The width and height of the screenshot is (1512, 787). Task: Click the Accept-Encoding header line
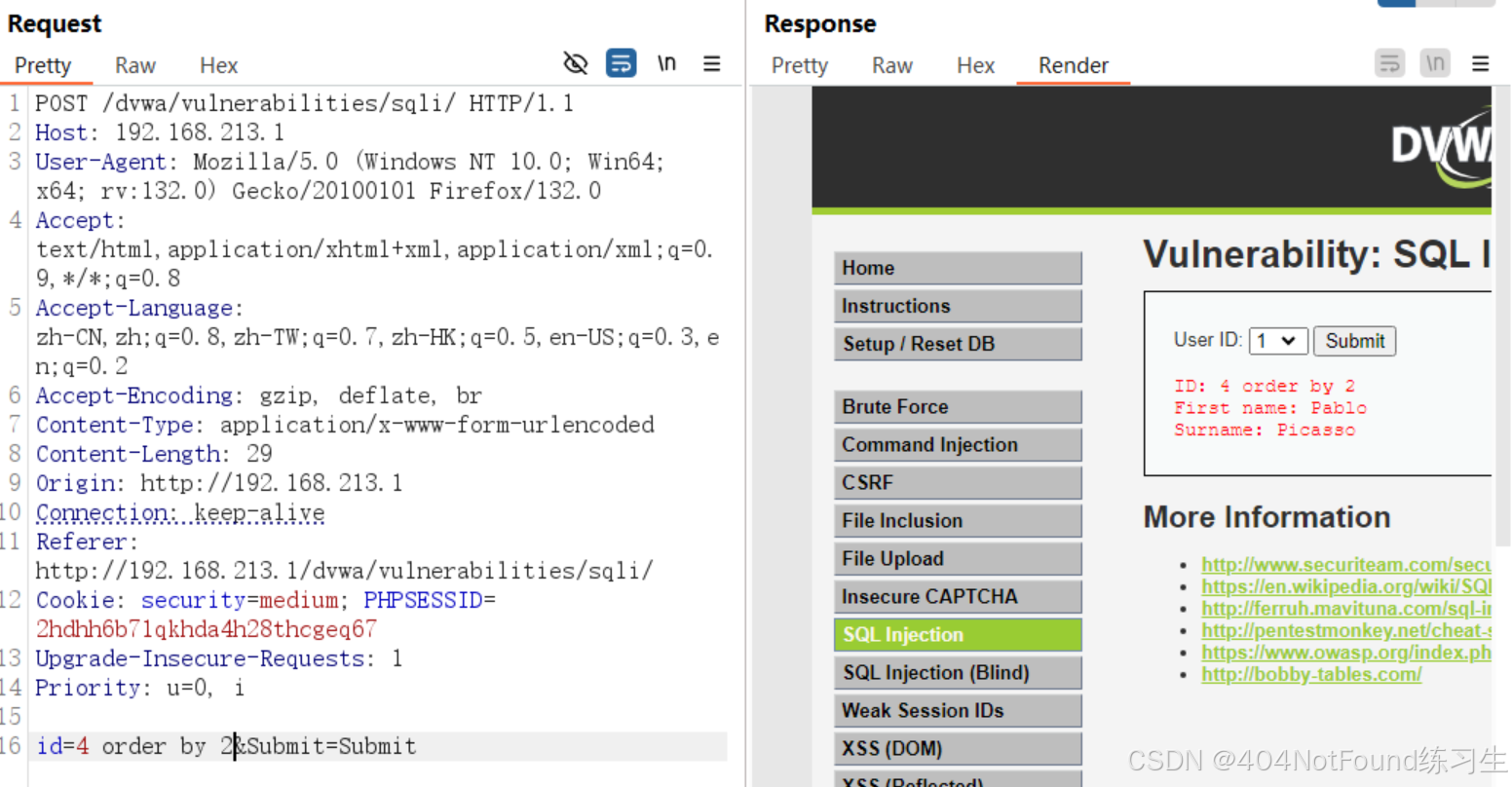[x=259, y=395]
